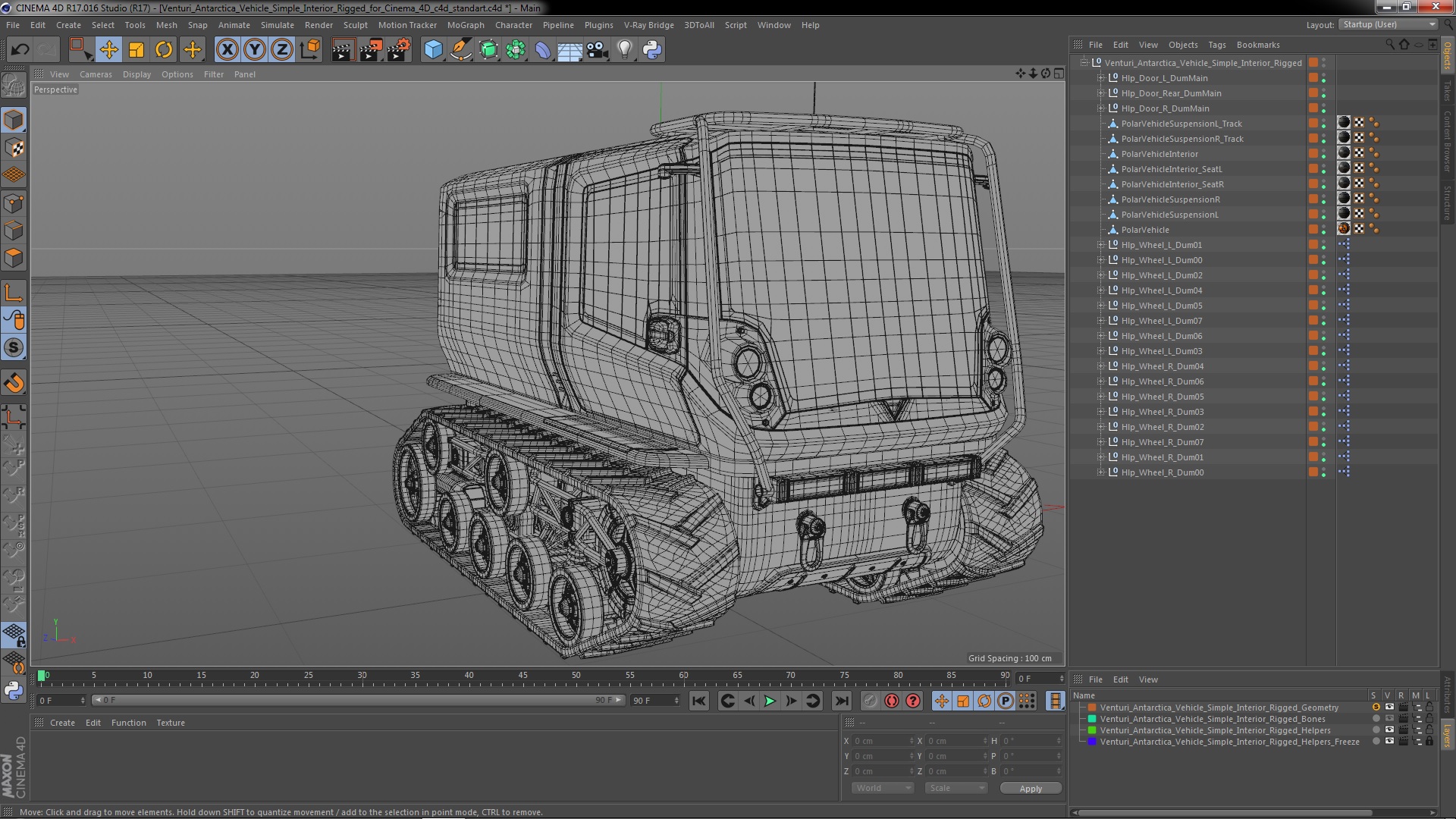Toggle Autokeying button

click(x=892, y=701)
